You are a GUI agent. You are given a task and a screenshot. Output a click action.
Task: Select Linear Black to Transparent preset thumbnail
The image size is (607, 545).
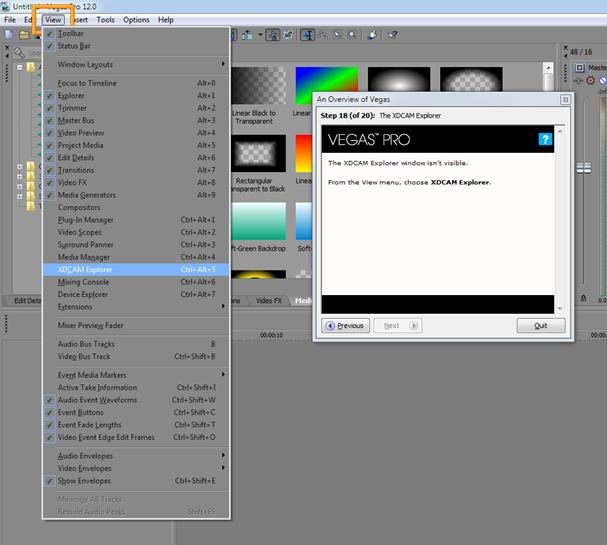259,86
